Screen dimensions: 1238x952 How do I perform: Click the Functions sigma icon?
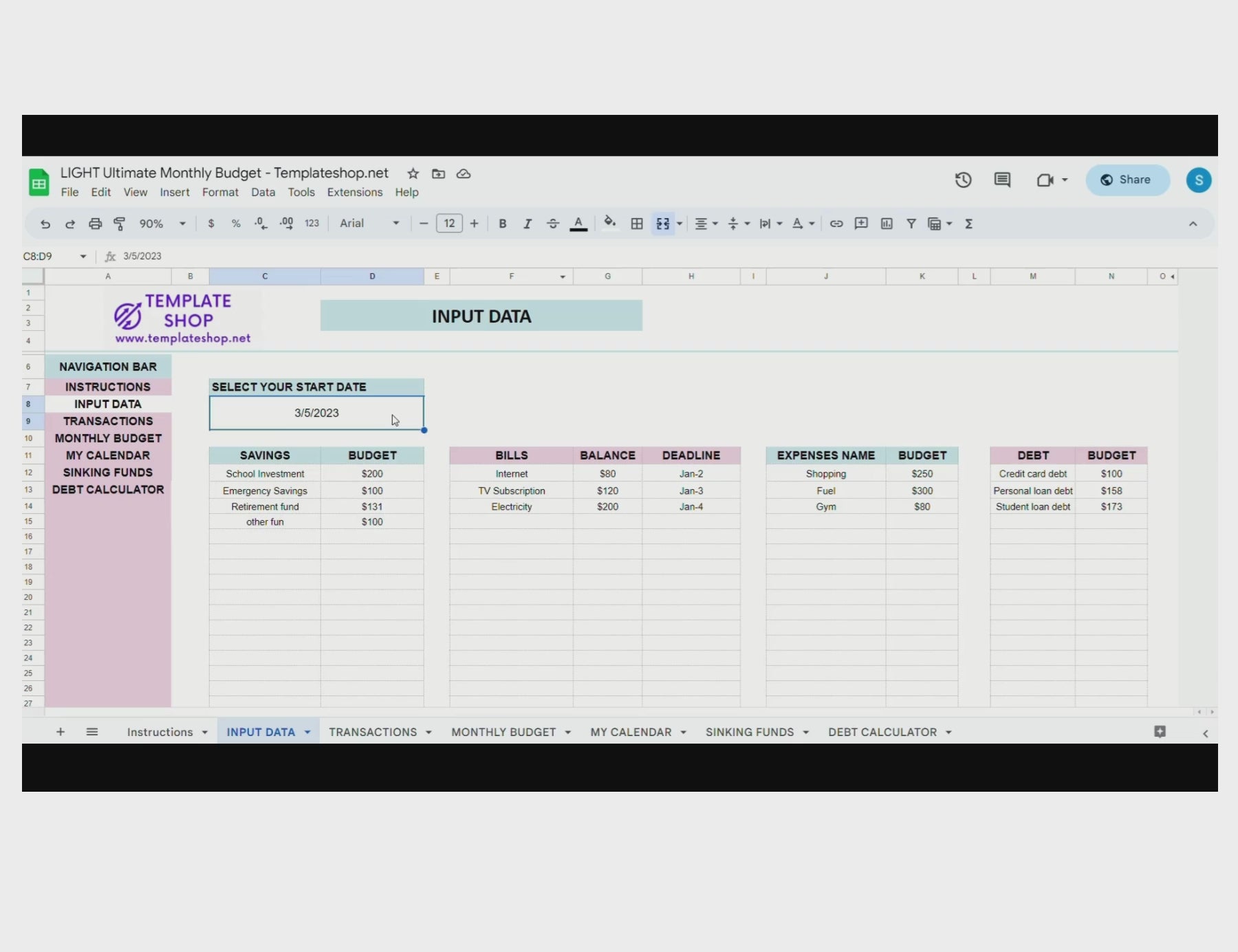[x=968, y=224]
